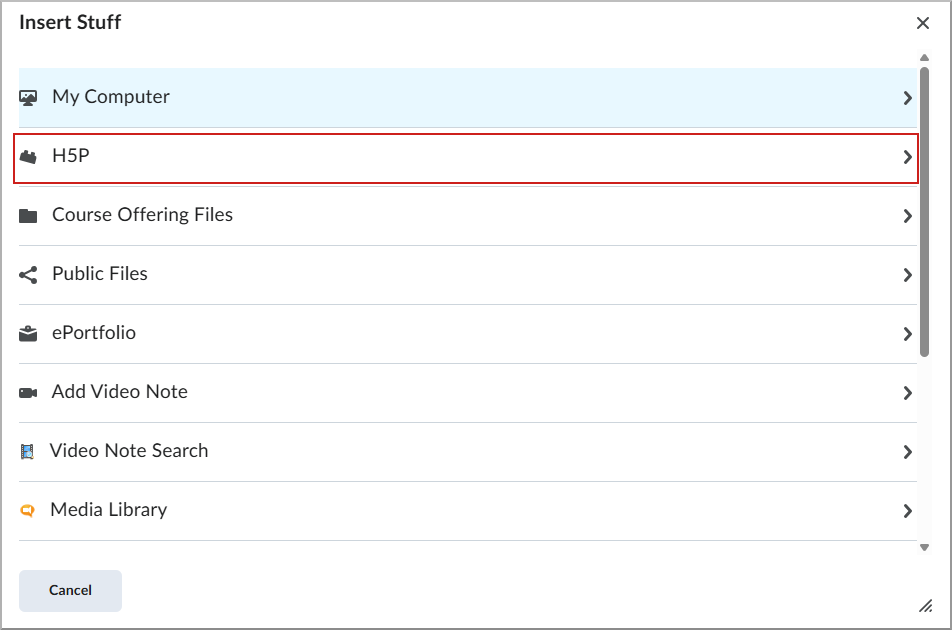This screenshot has height=630, width=952.
Task: Click the Public Files share icon
Action: coord(28,275)
